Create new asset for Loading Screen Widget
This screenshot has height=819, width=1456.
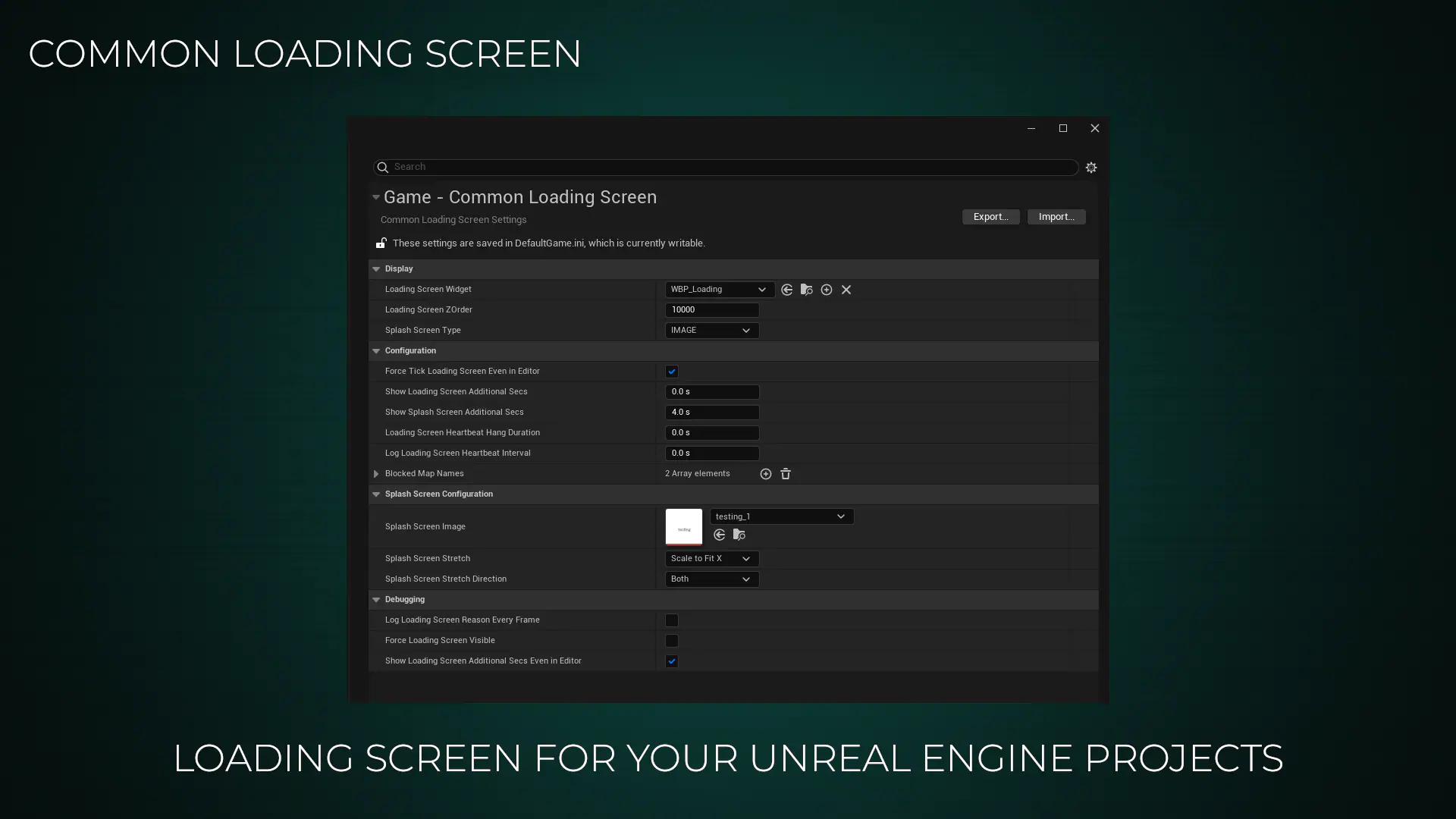coord(827,290)
